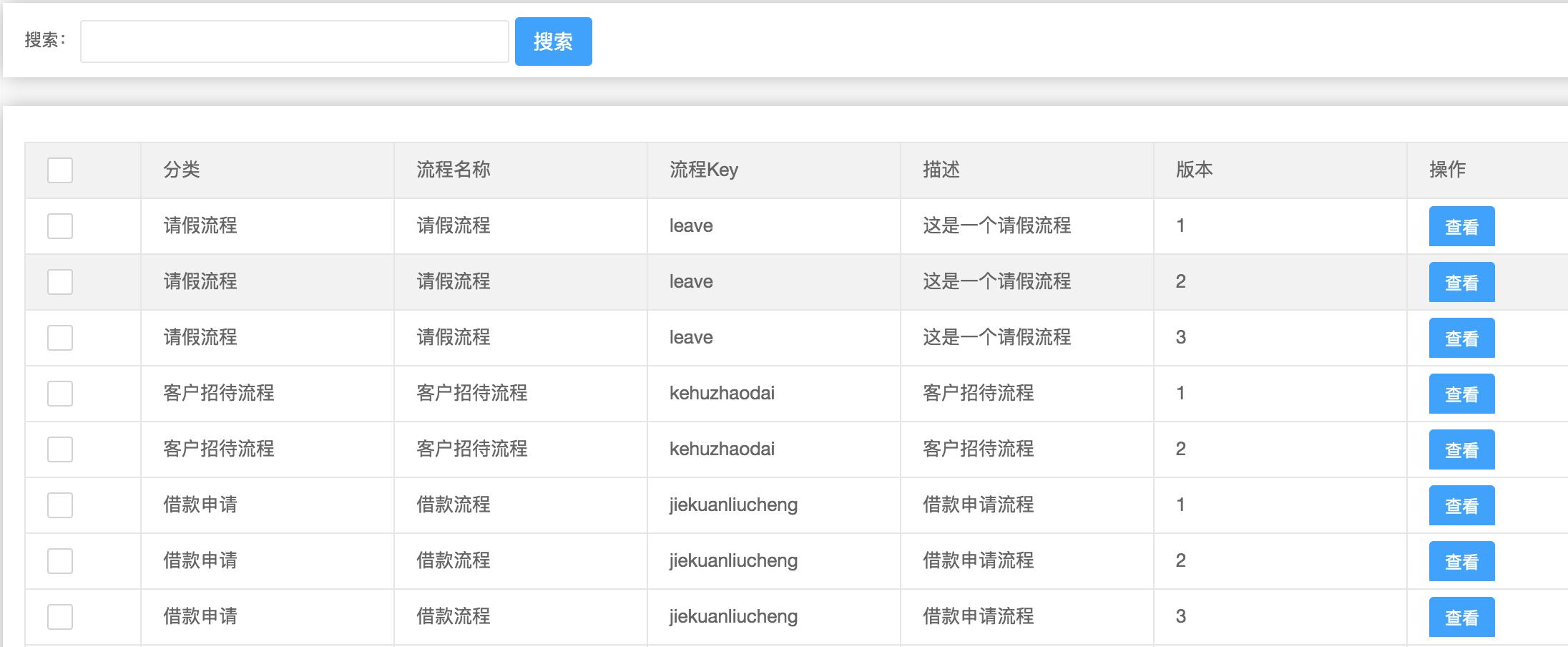Click jiekuanliucheng key in version 1 row
Viewport: 1568px width, 647px height.
pyautogui.click(x=733, y=505)
